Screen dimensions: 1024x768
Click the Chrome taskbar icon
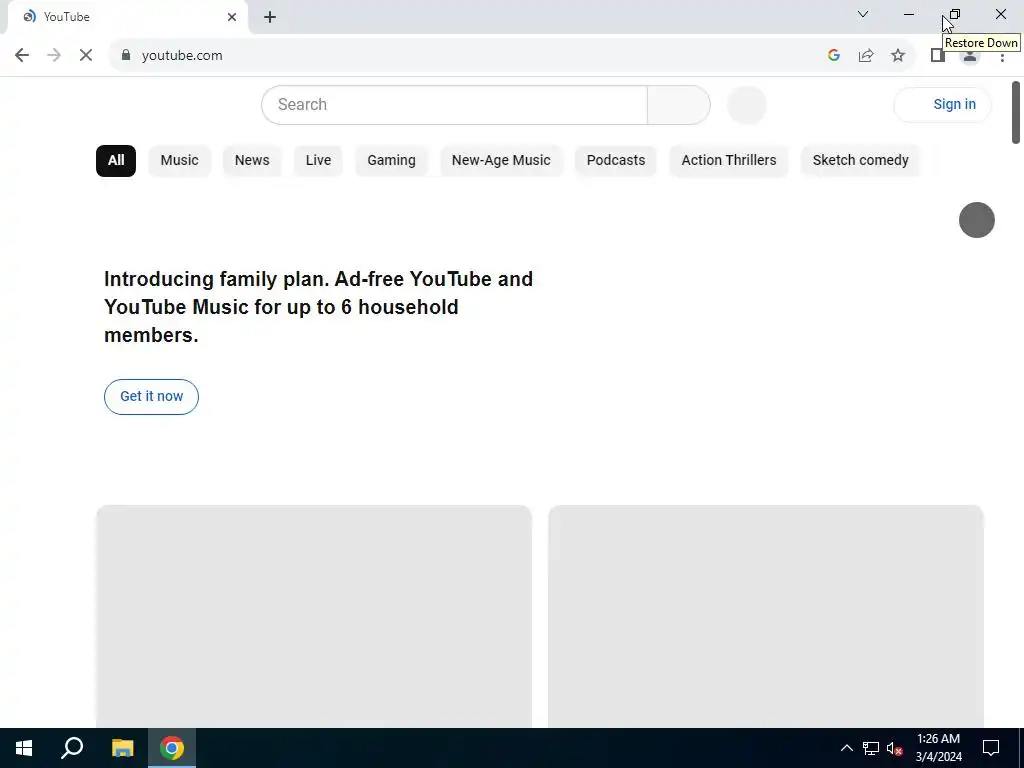point(172,748)
